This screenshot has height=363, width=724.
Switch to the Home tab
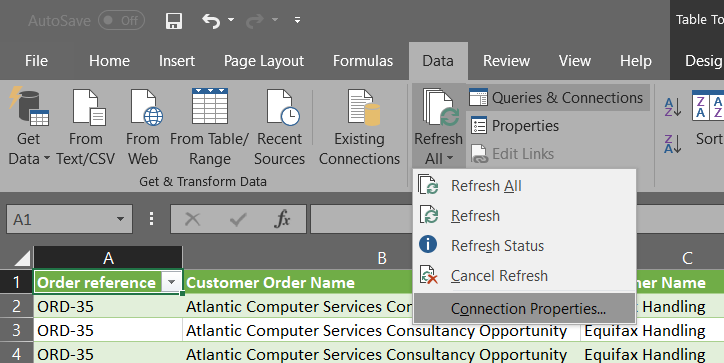(x=109, y=61)
